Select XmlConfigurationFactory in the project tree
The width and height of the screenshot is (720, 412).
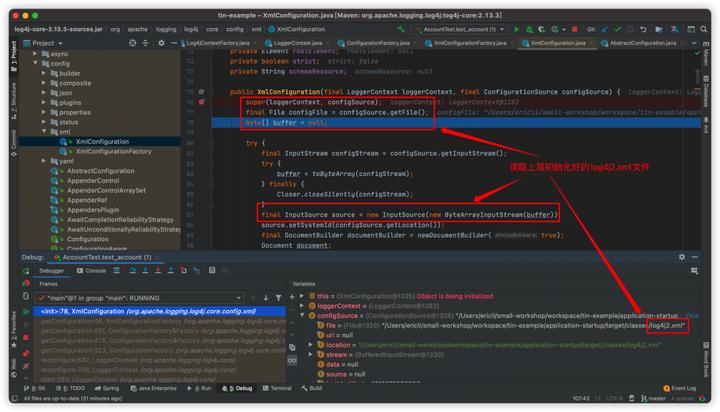pyautogui.click(x=113, y=151)
